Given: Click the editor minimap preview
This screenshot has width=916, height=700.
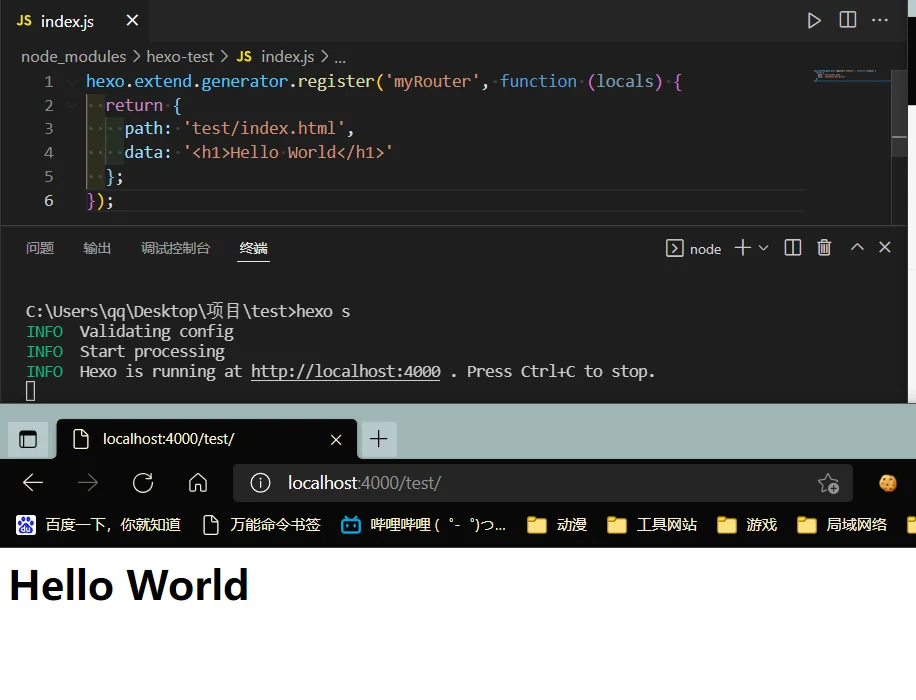Looking at the screenshot, I should click(852, 75).
